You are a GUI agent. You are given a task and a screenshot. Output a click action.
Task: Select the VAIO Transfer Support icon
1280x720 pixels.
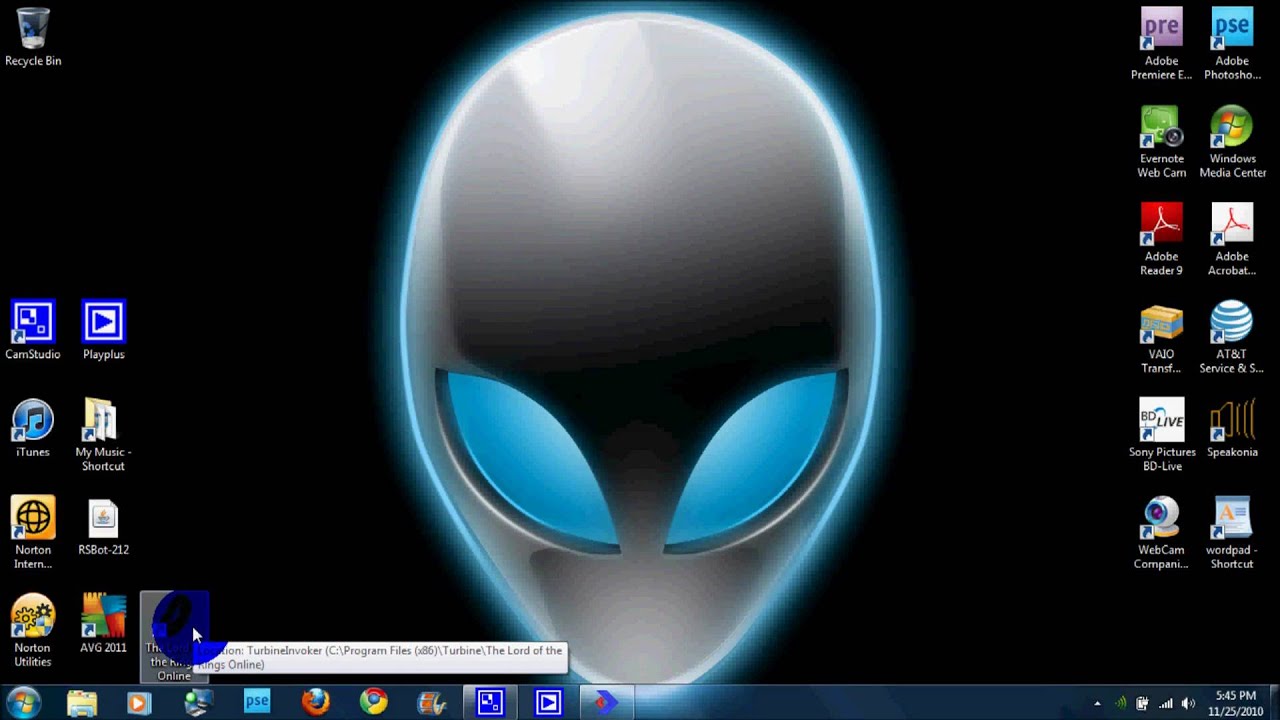point(1162,338)
